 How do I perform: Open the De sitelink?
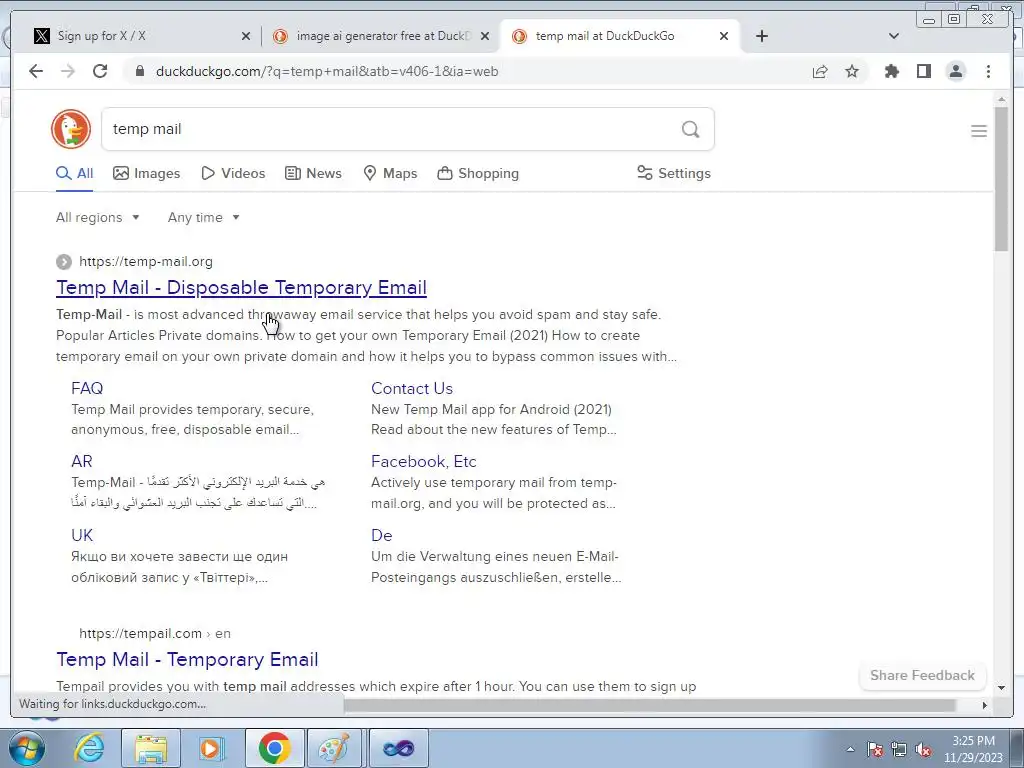point(381,535)
